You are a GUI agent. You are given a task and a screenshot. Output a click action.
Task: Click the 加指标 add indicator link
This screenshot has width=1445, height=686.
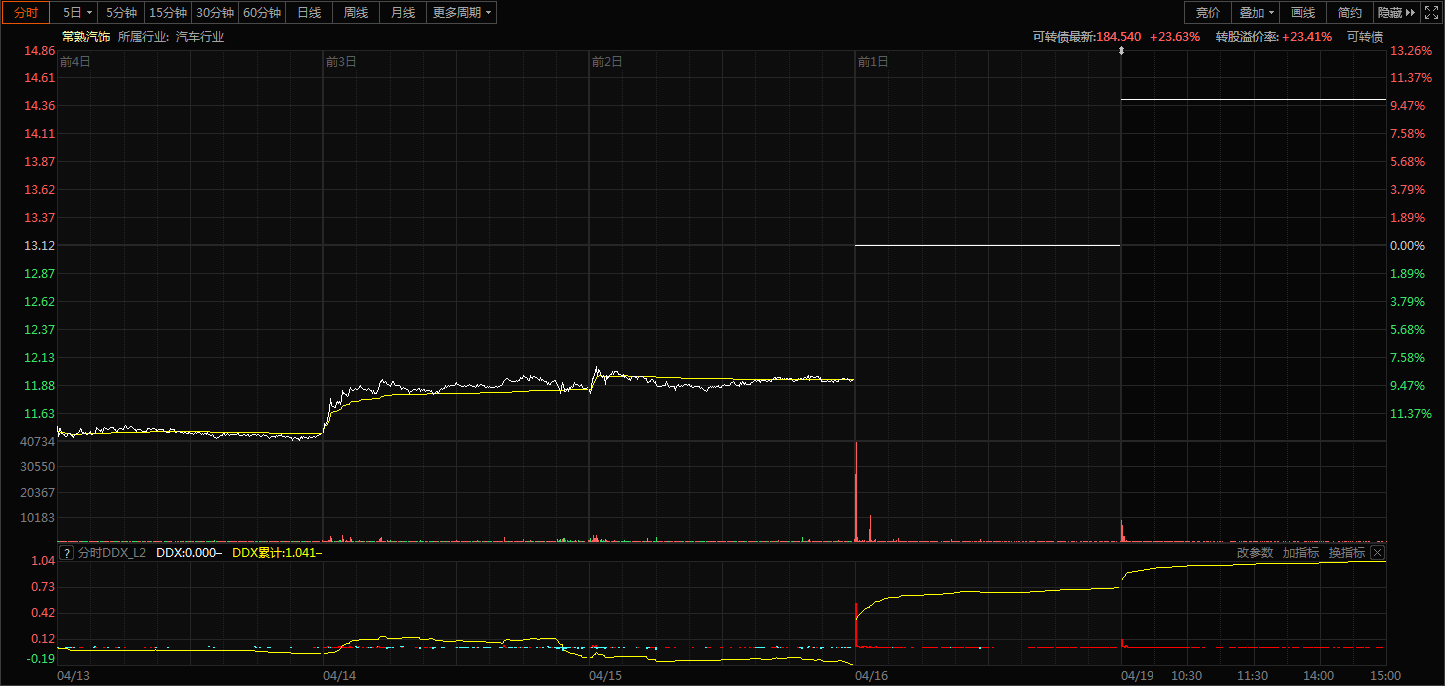[1301, 552]
